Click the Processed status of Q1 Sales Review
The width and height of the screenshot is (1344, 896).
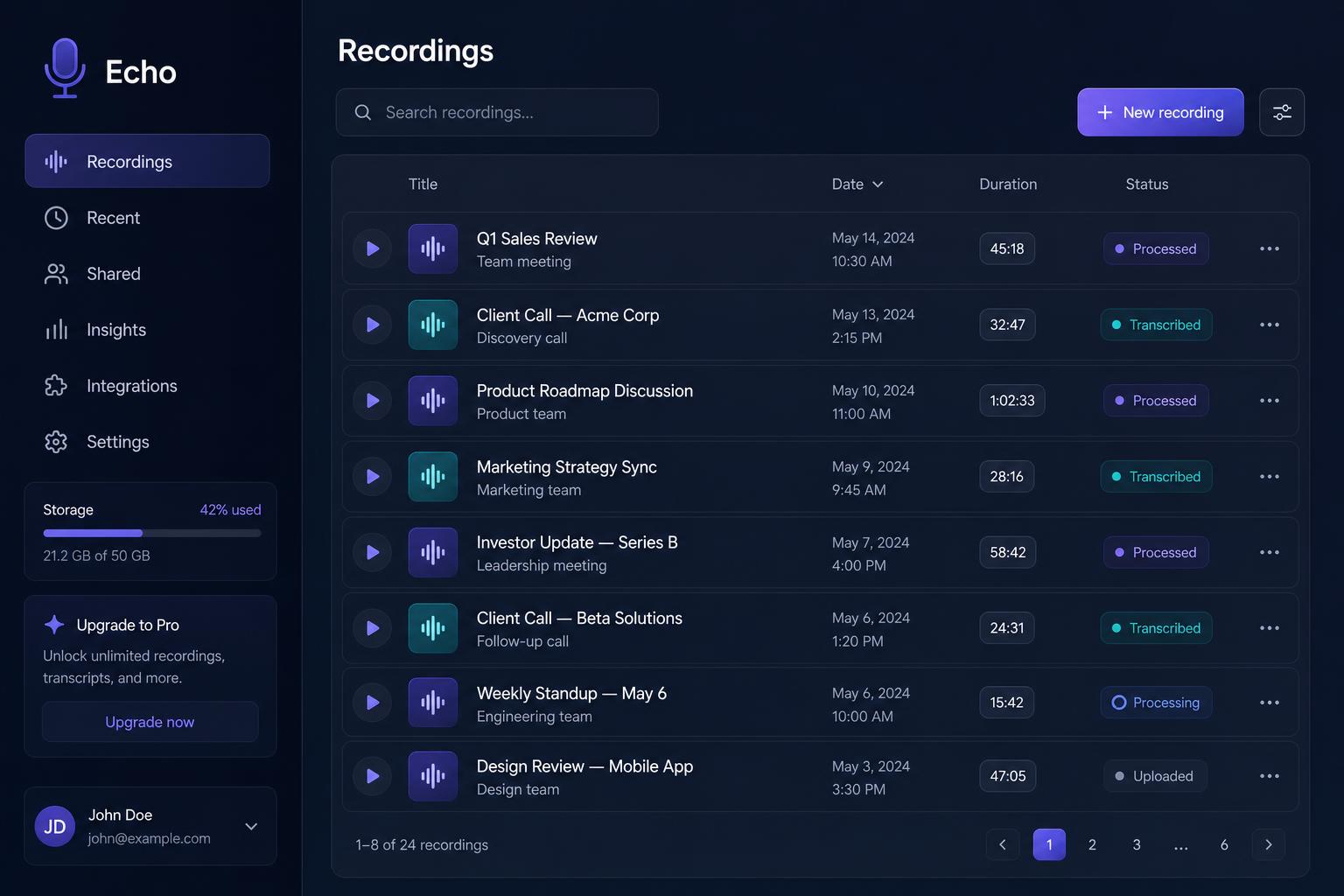(1156, 248)
